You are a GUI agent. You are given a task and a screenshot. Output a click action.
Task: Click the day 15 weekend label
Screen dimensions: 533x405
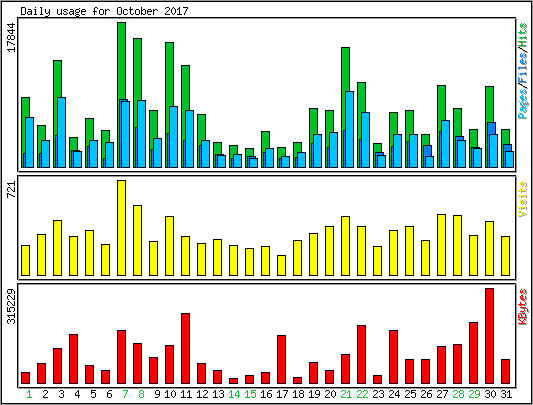coord(250,394)
